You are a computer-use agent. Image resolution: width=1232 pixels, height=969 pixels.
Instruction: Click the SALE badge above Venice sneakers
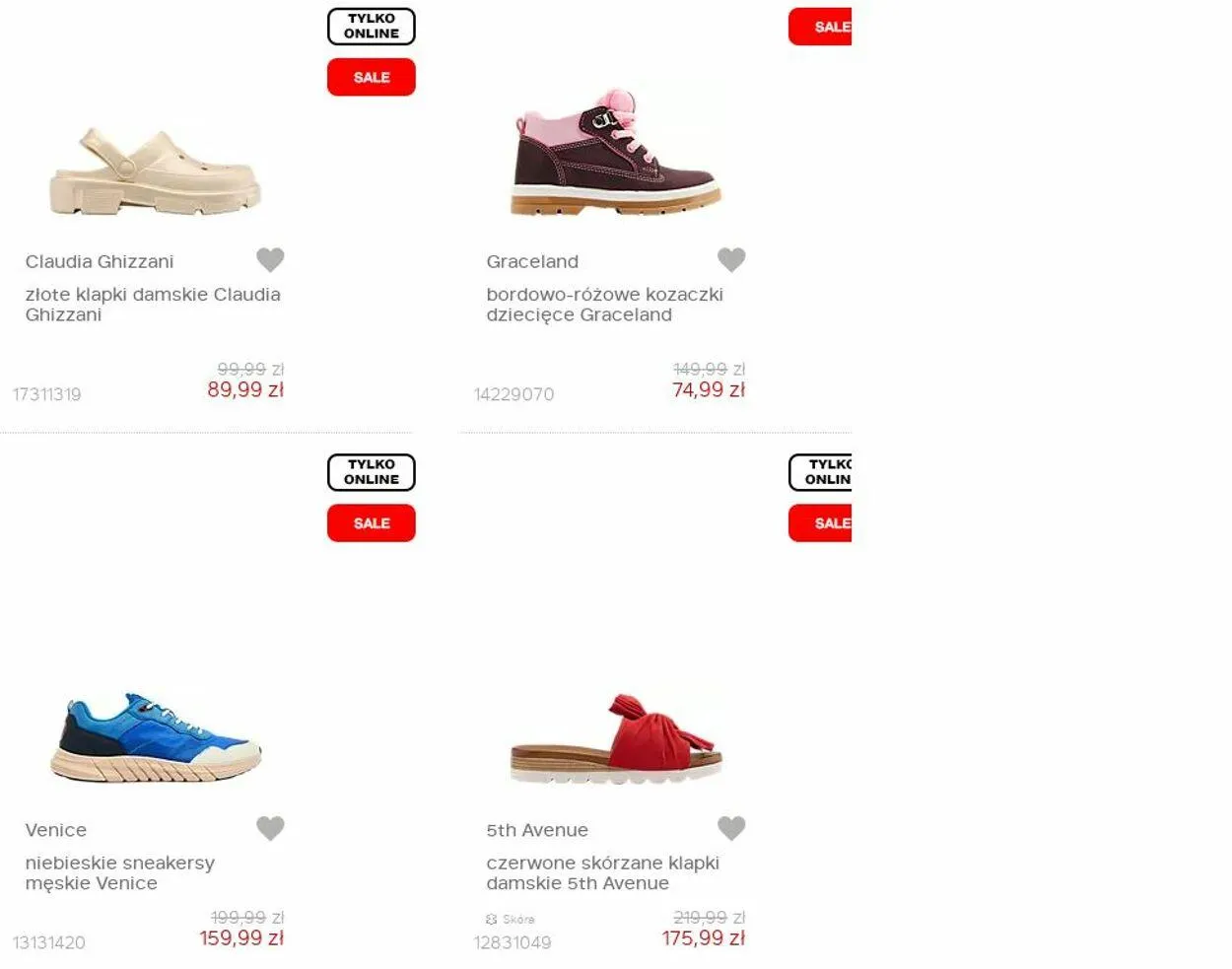pyautogui.click(x=372, y=523)
